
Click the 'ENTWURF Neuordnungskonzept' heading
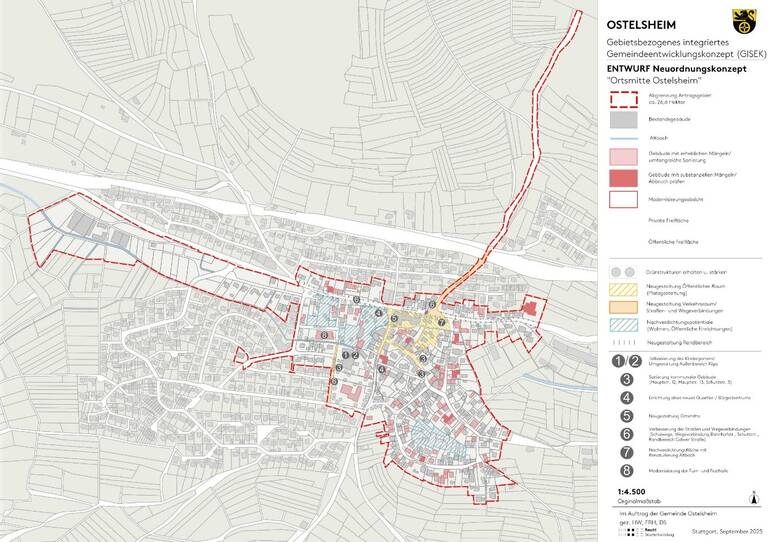click(x=676, y=69)
